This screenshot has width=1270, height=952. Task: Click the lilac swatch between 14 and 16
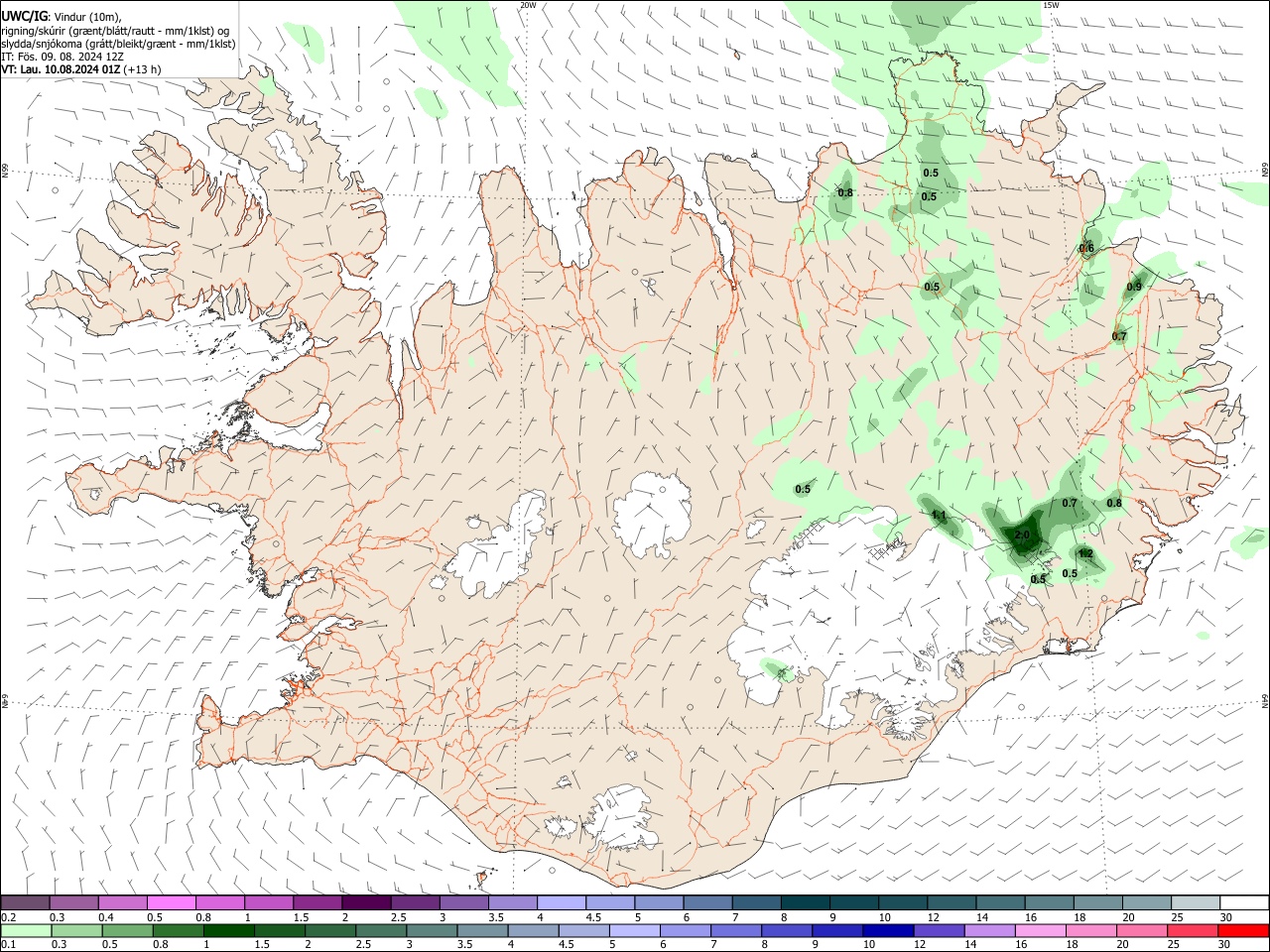click(990, 931)
